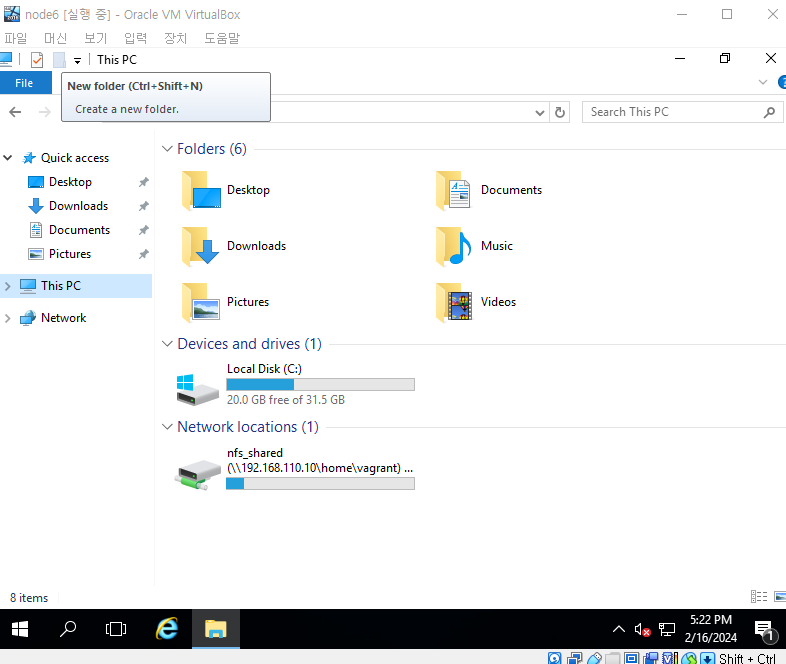Open the address bar history dropdown
The image size is (786, 664).
(539, 112)
